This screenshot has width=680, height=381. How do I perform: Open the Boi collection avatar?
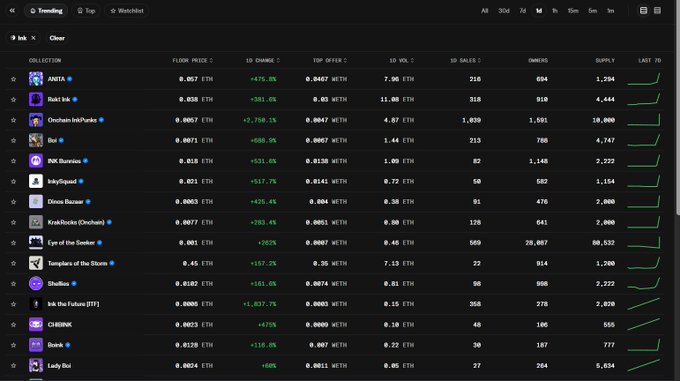tap(36, 140)
